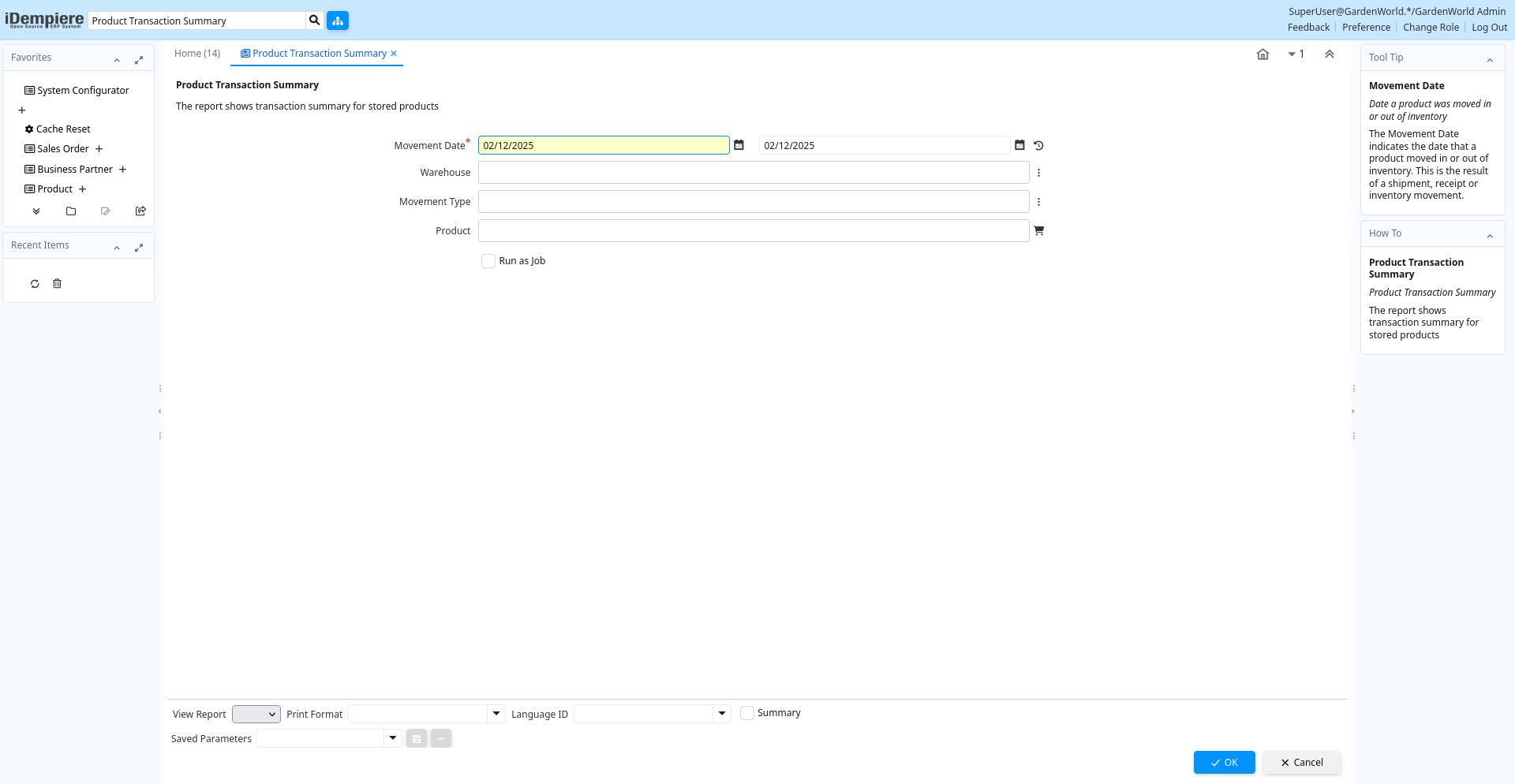This screenshot has height=784, width=1515.
Task: Open Sales Order from Favorites
Action: click(63, 149)
